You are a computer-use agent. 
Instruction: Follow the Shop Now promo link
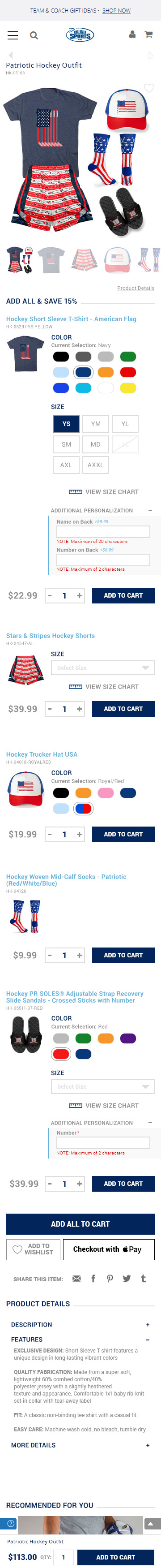point(116,10)
